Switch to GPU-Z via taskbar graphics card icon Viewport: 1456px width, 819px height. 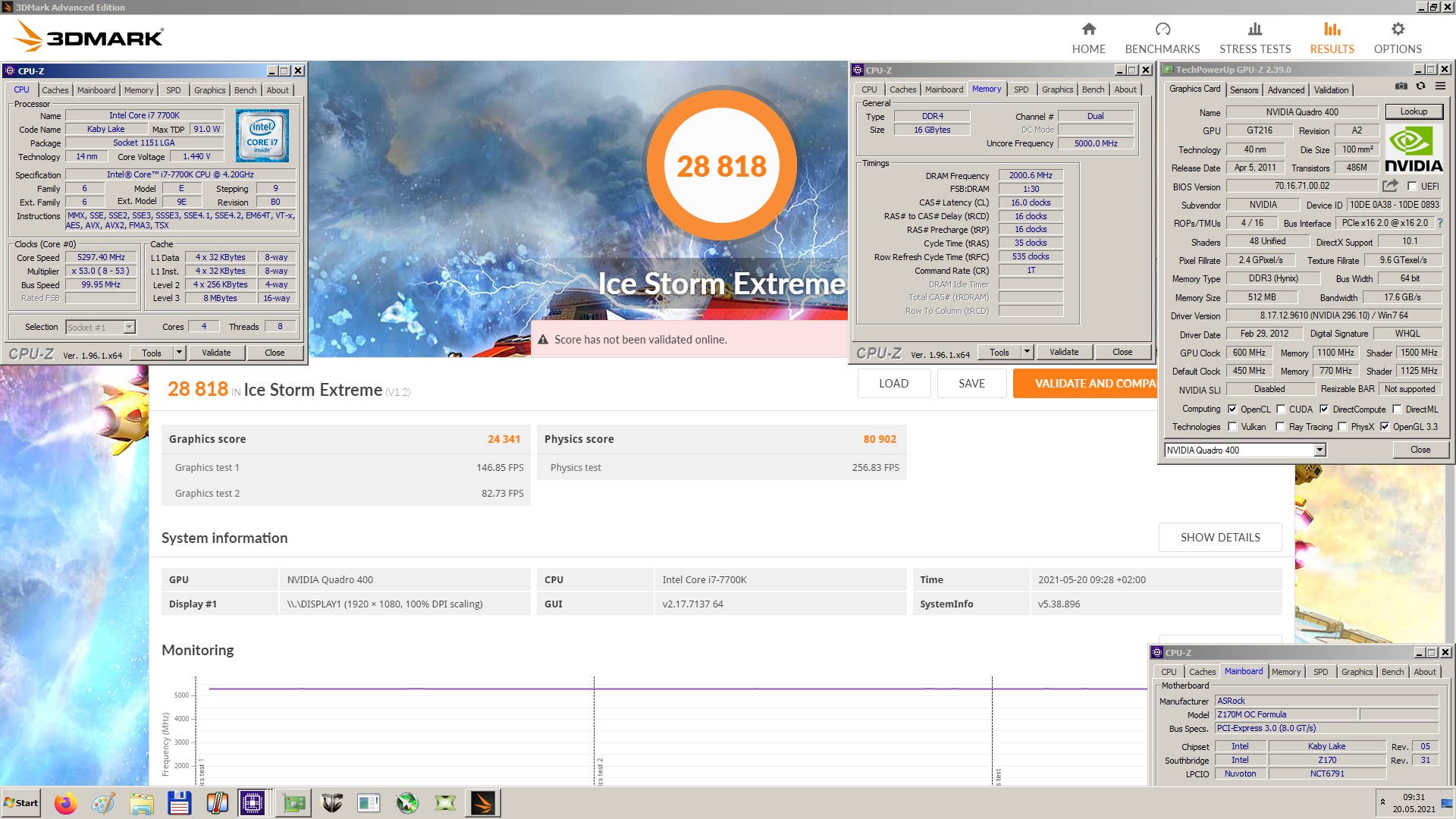293,803
